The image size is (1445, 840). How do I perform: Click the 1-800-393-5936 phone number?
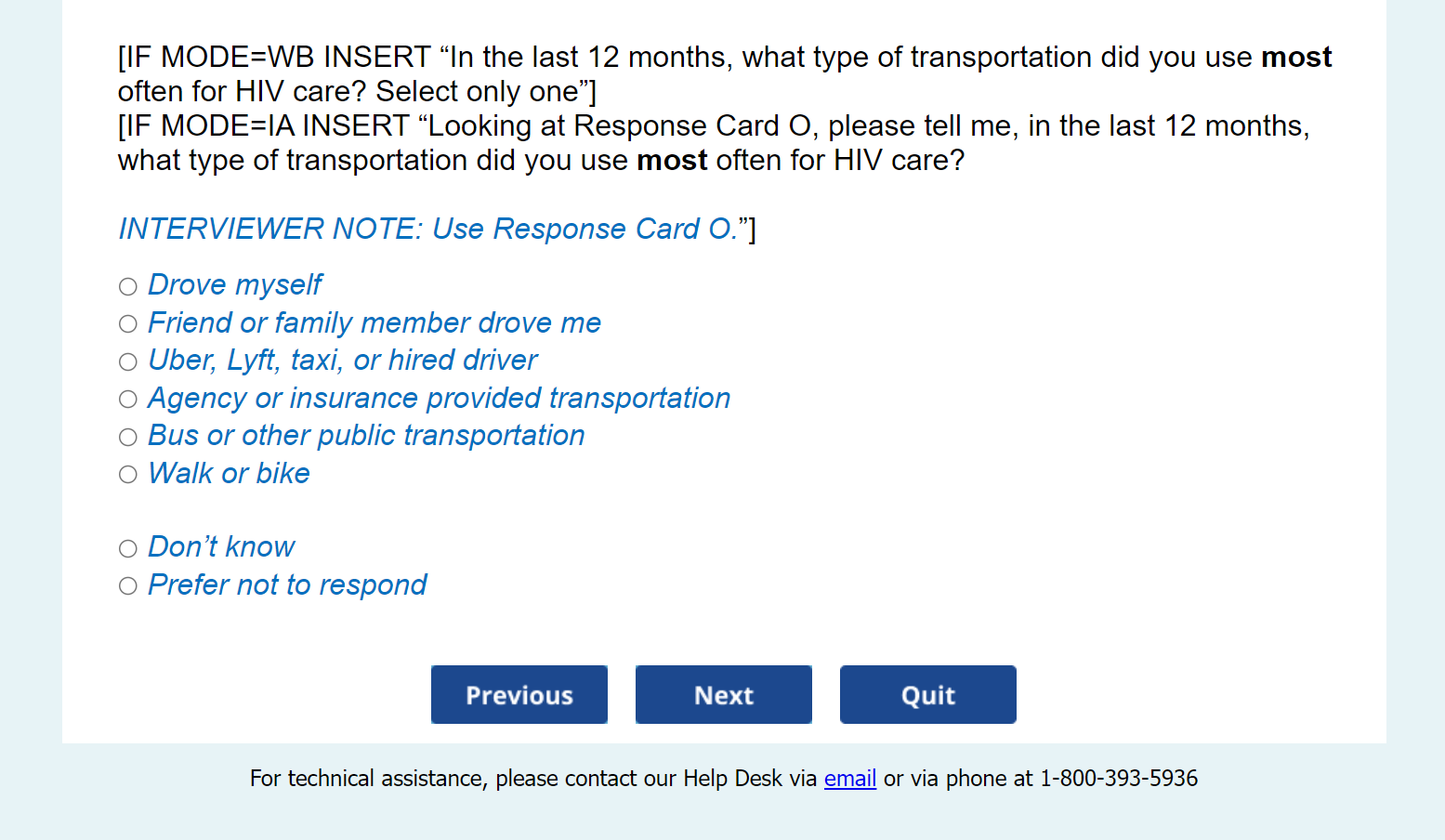click(1118, 779)
